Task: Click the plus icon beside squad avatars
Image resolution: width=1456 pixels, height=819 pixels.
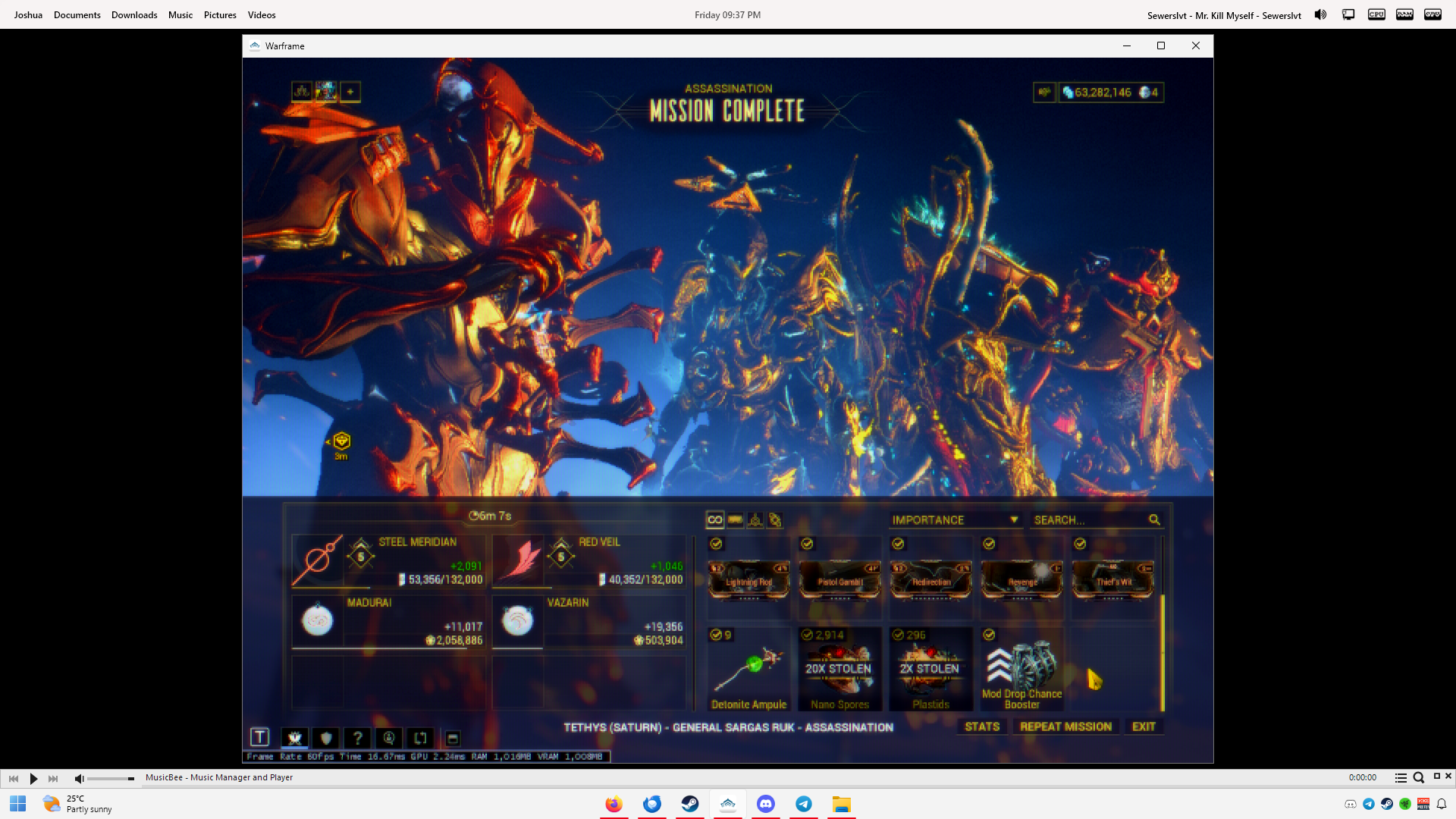Action: click(x=350, y=92)
